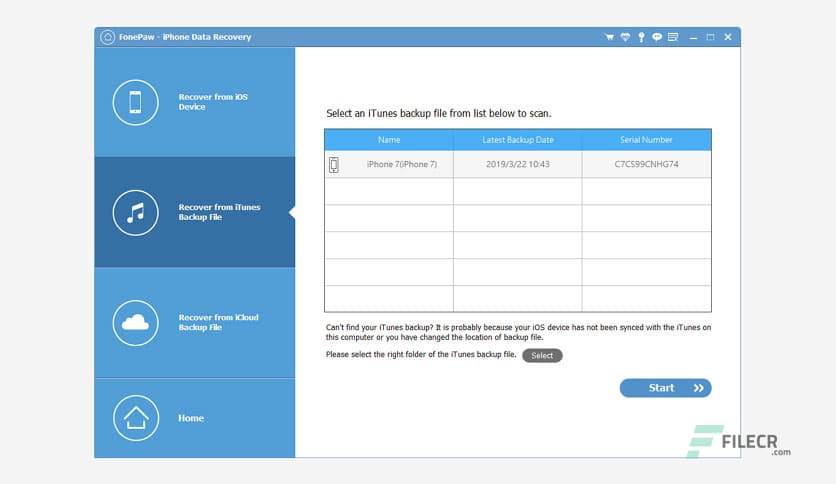Select the iPhone 7(iPhone 7) backup name
The width and height of the screenshot is (836, 484).
point(402,164)
